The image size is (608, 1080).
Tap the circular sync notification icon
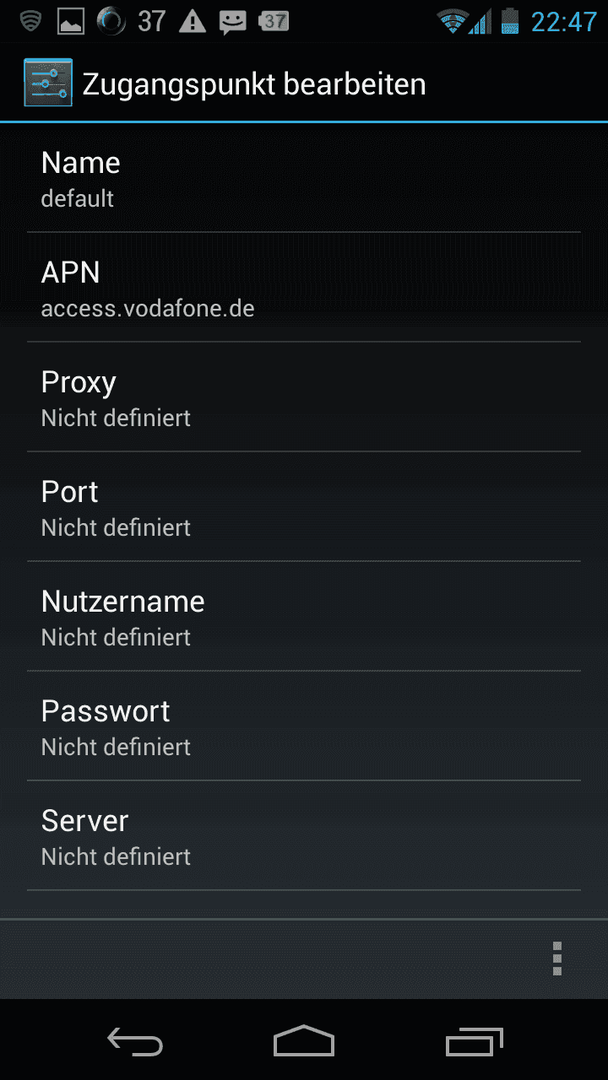111,21
